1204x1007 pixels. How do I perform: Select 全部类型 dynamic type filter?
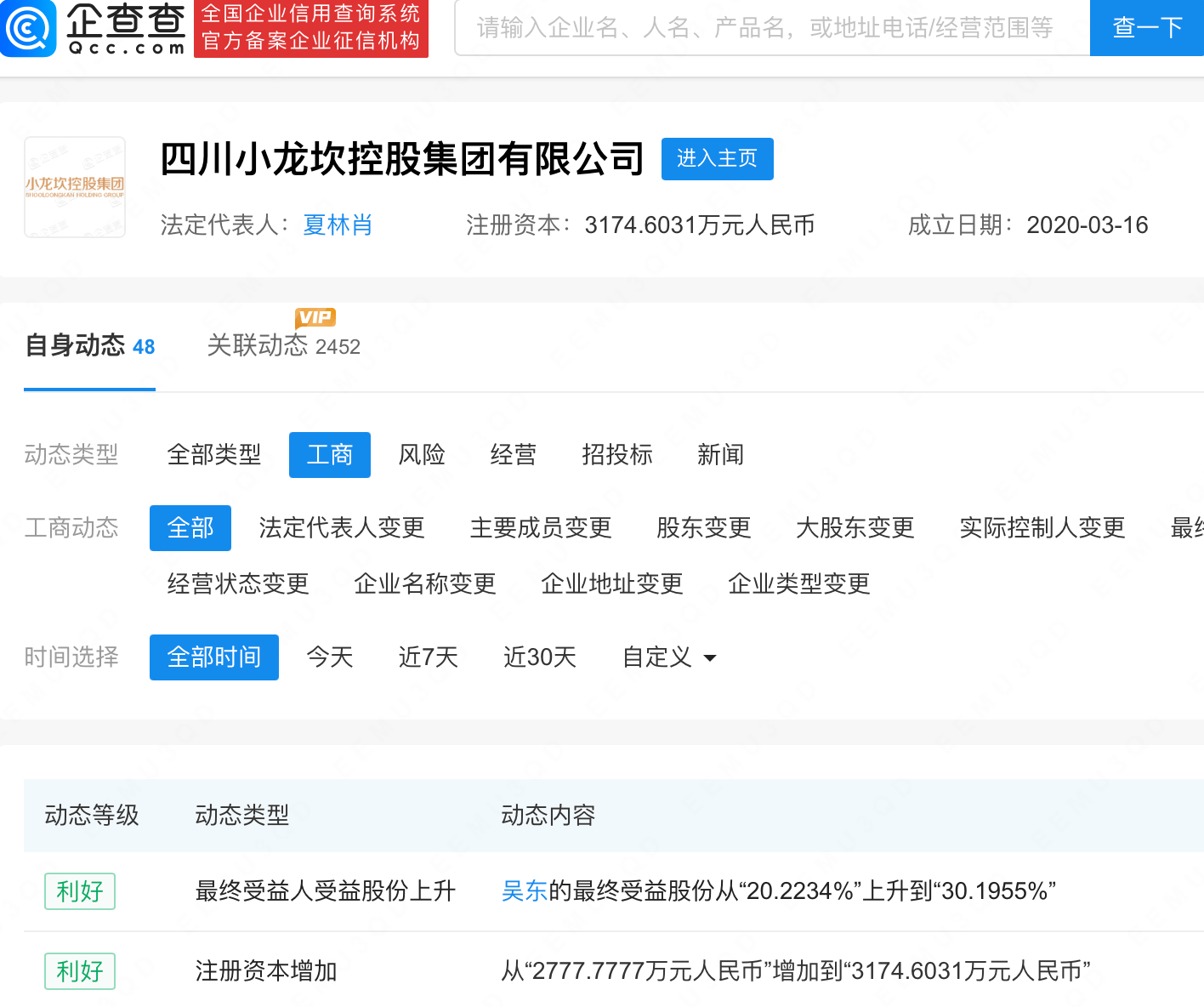214,455
